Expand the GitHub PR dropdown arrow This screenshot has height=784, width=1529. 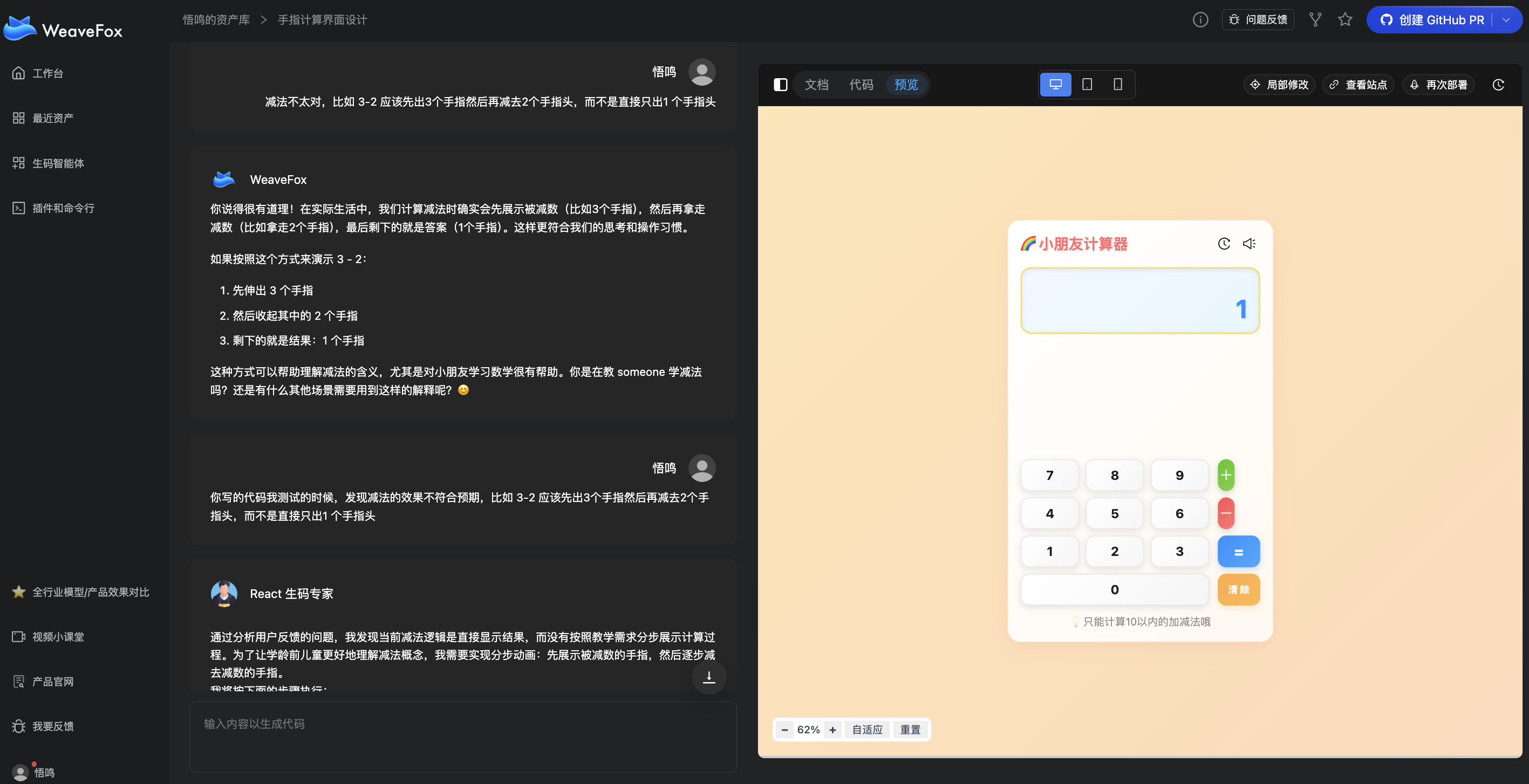click(1506, 19)
